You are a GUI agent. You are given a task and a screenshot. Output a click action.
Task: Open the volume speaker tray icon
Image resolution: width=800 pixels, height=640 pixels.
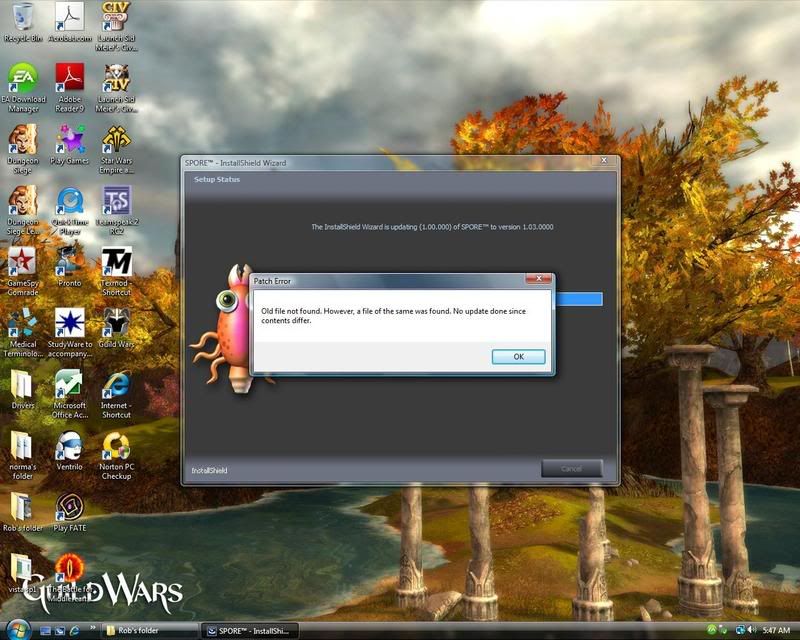tap(752, 631)
